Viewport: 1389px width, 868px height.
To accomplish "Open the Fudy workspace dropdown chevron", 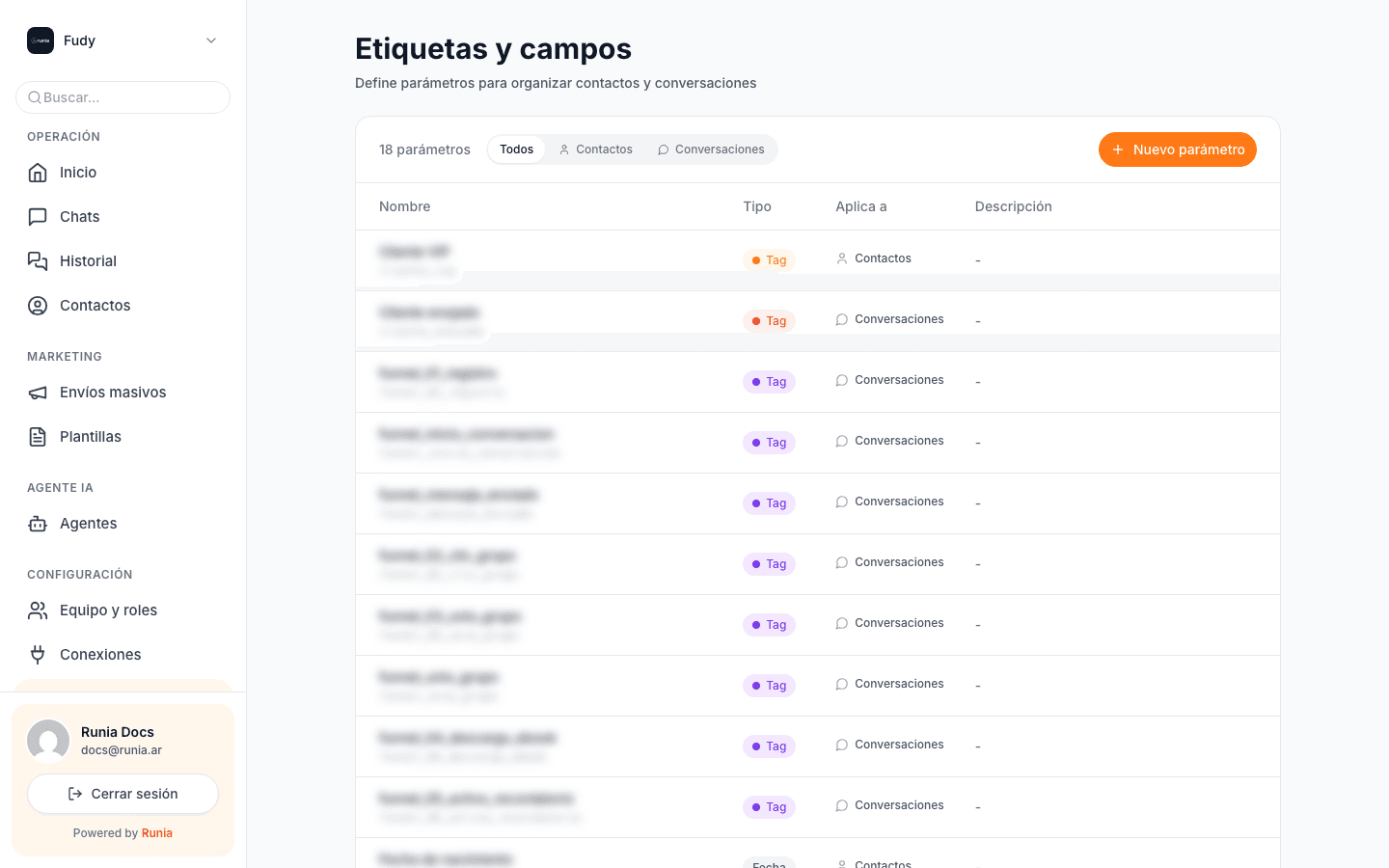I will (x=211, y=41).
